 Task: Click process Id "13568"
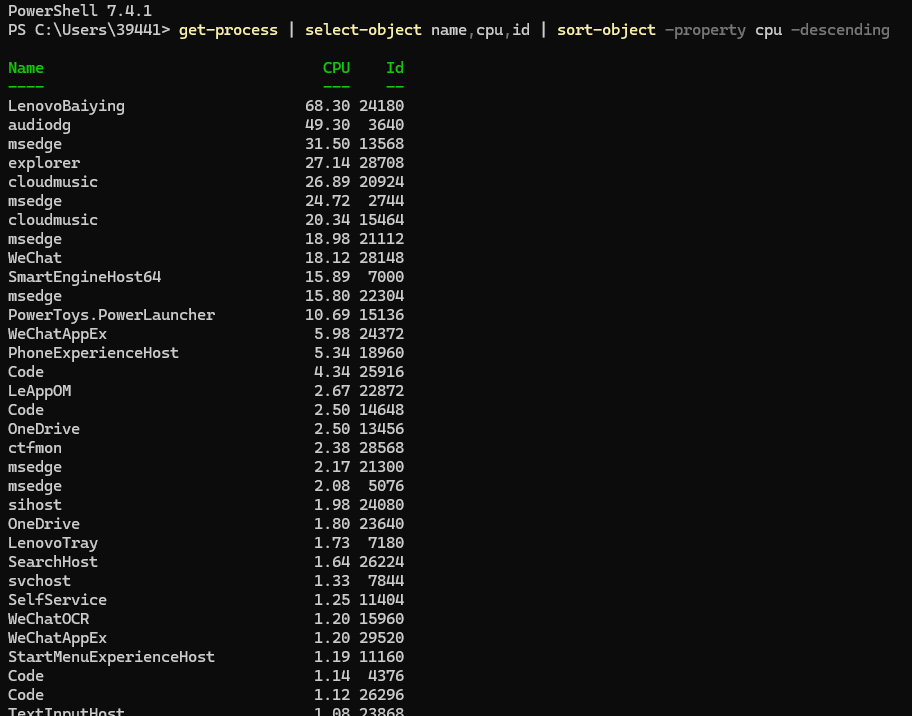click(x=382, y=144)
